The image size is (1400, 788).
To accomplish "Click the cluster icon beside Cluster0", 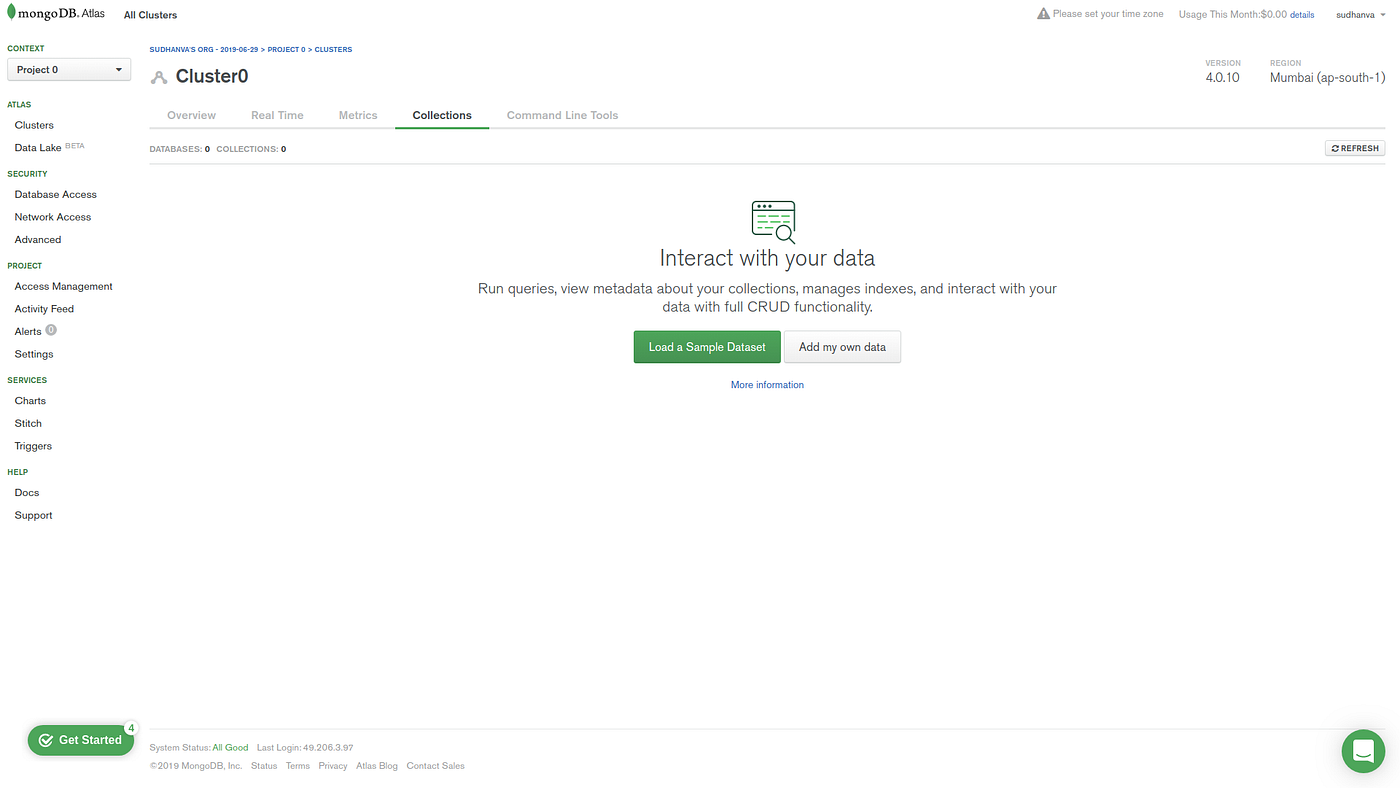I will [157, 75].
